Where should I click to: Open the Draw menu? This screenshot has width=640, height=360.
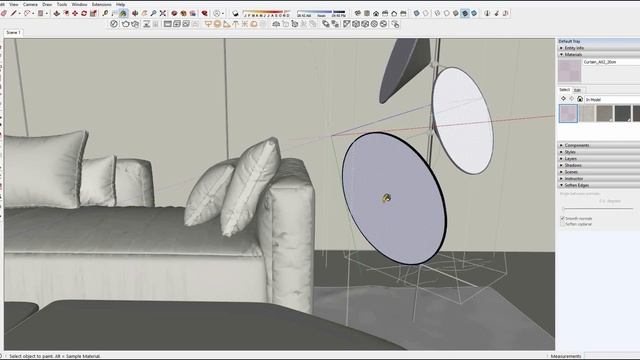(47, 4)
